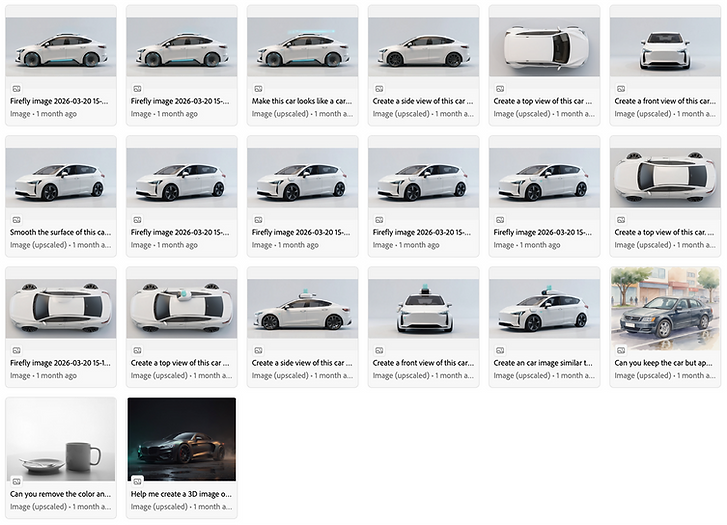The height and width of the screenshot is (525, 727).
Task: Open 'Create an car image similar t...' car thumbnail
Action: click(544, 309)
